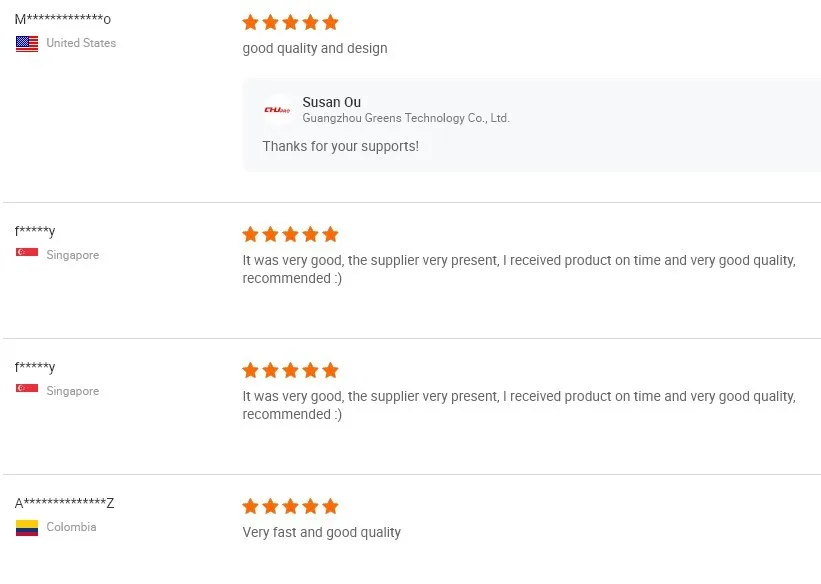Viewport: 821px width, 584px height.
Task: Click the Susan Ou supplier name
Action: 331,102
